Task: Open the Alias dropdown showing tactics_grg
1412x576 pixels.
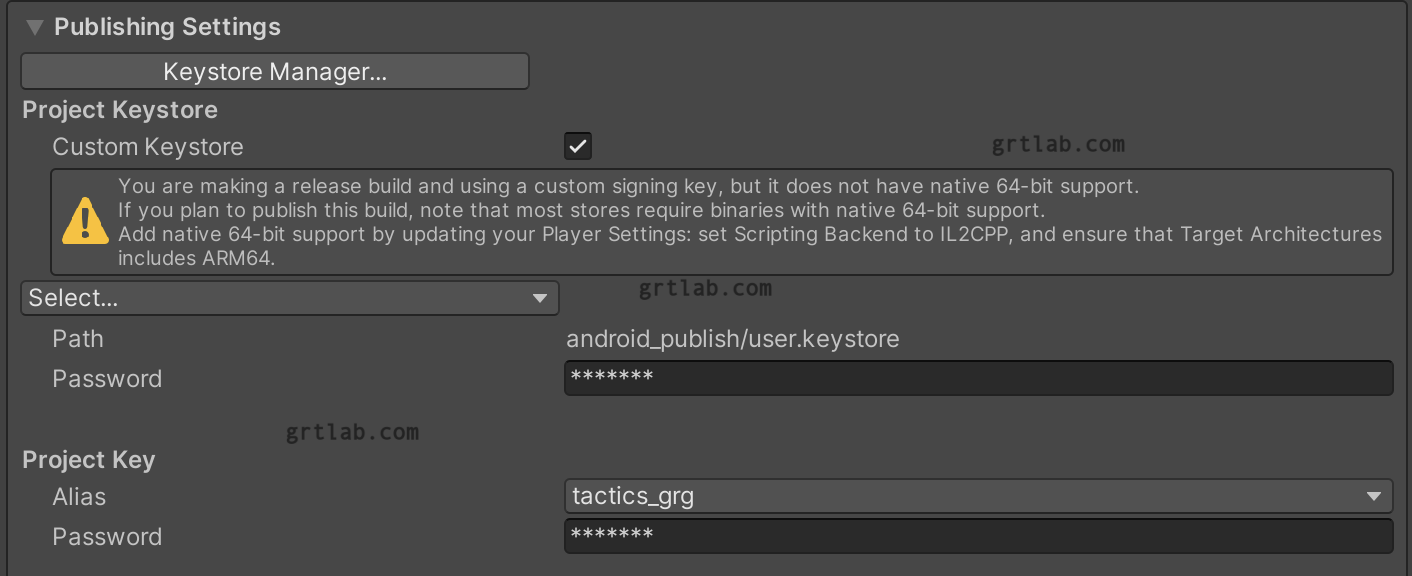Action: [978, 496]
